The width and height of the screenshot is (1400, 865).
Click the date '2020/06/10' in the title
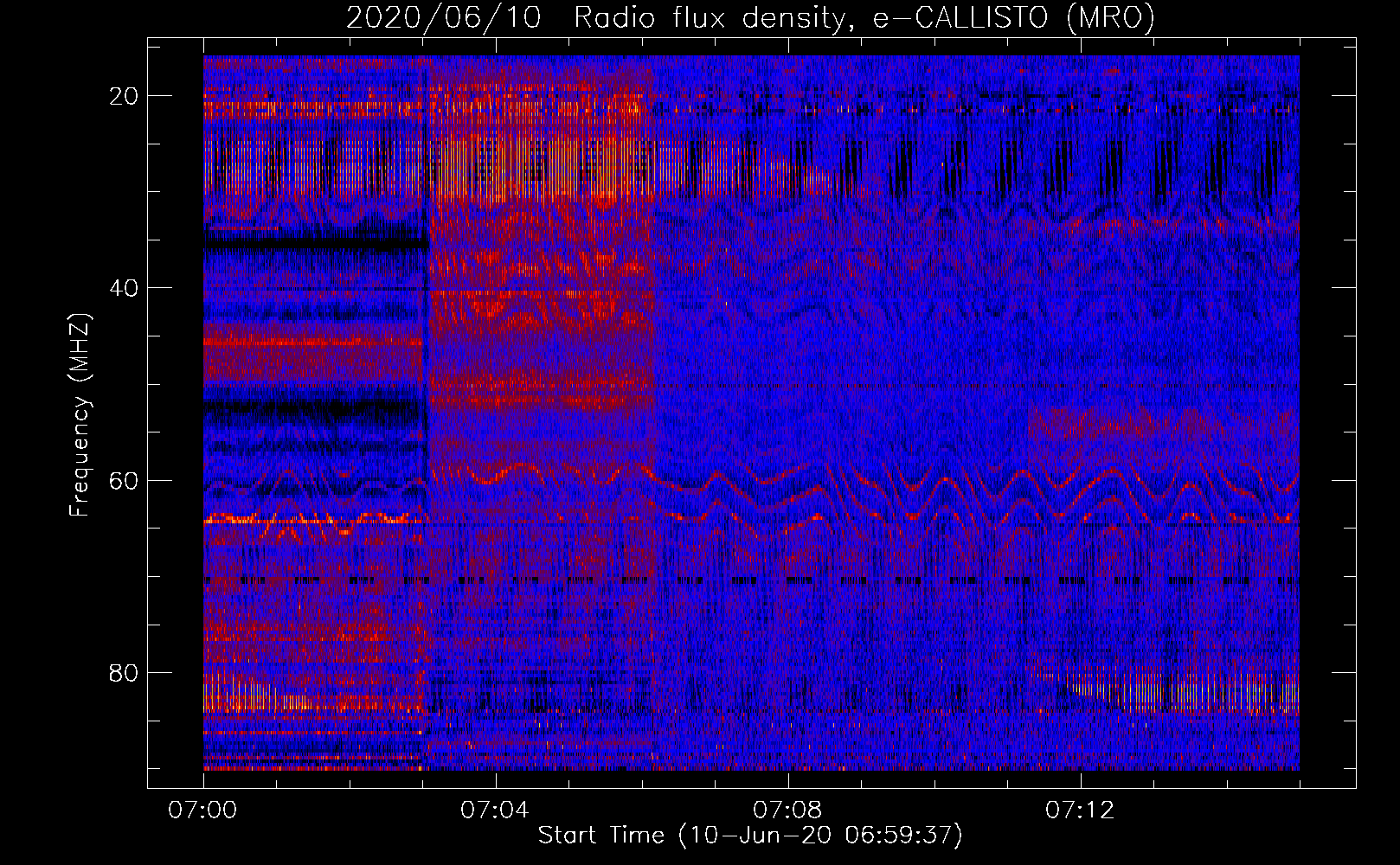tap(444, 17)
